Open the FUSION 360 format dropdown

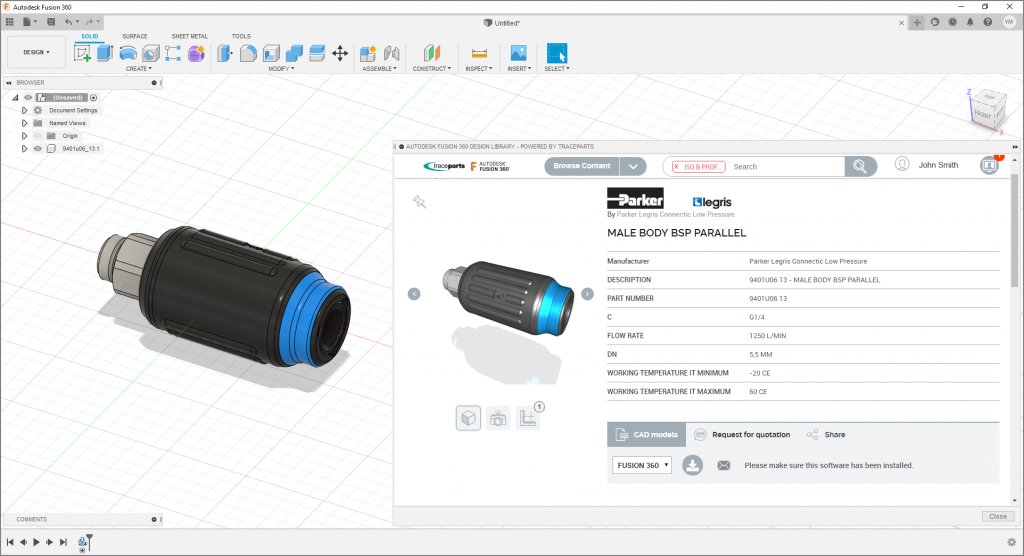643,465
